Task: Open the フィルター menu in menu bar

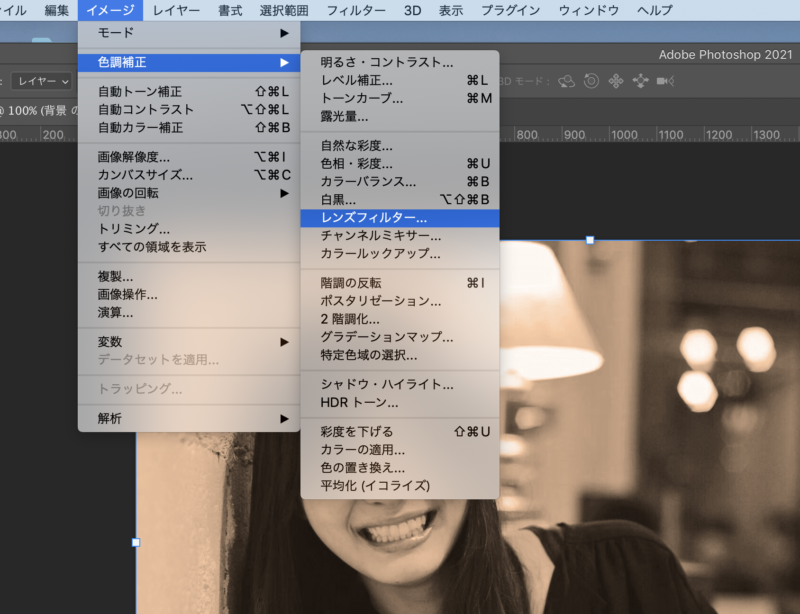Action: 355,10
